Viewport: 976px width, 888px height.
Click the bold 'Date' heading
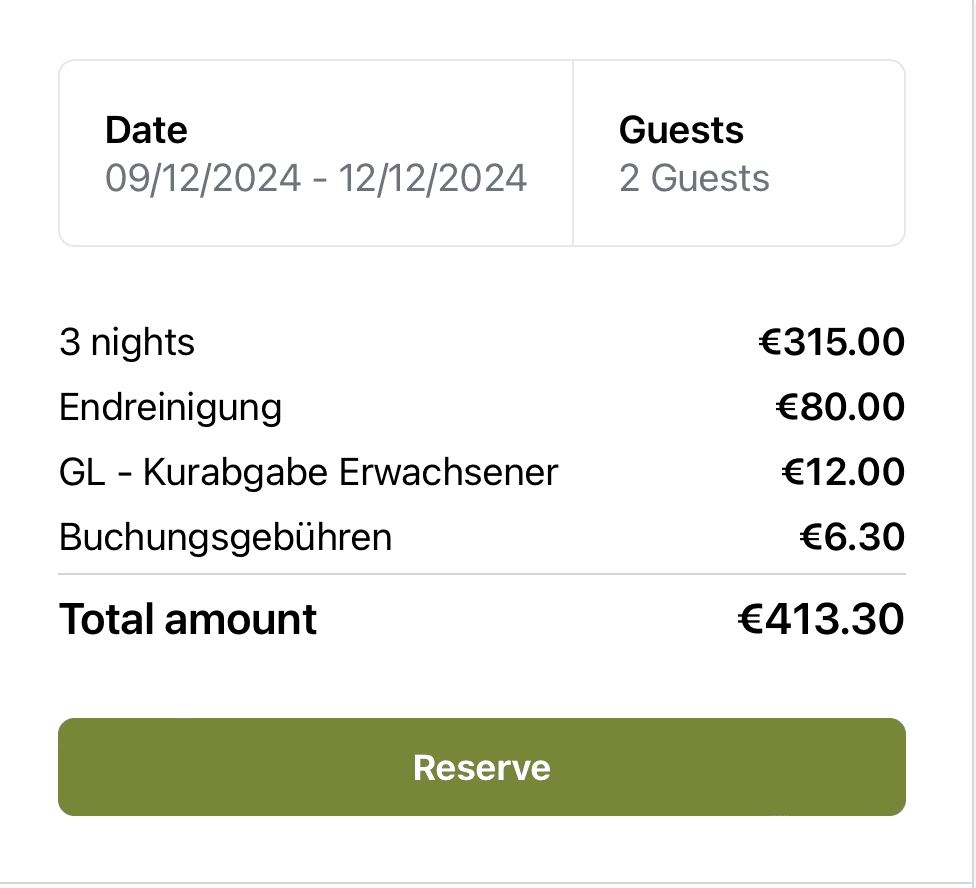(x=146, y=130)
